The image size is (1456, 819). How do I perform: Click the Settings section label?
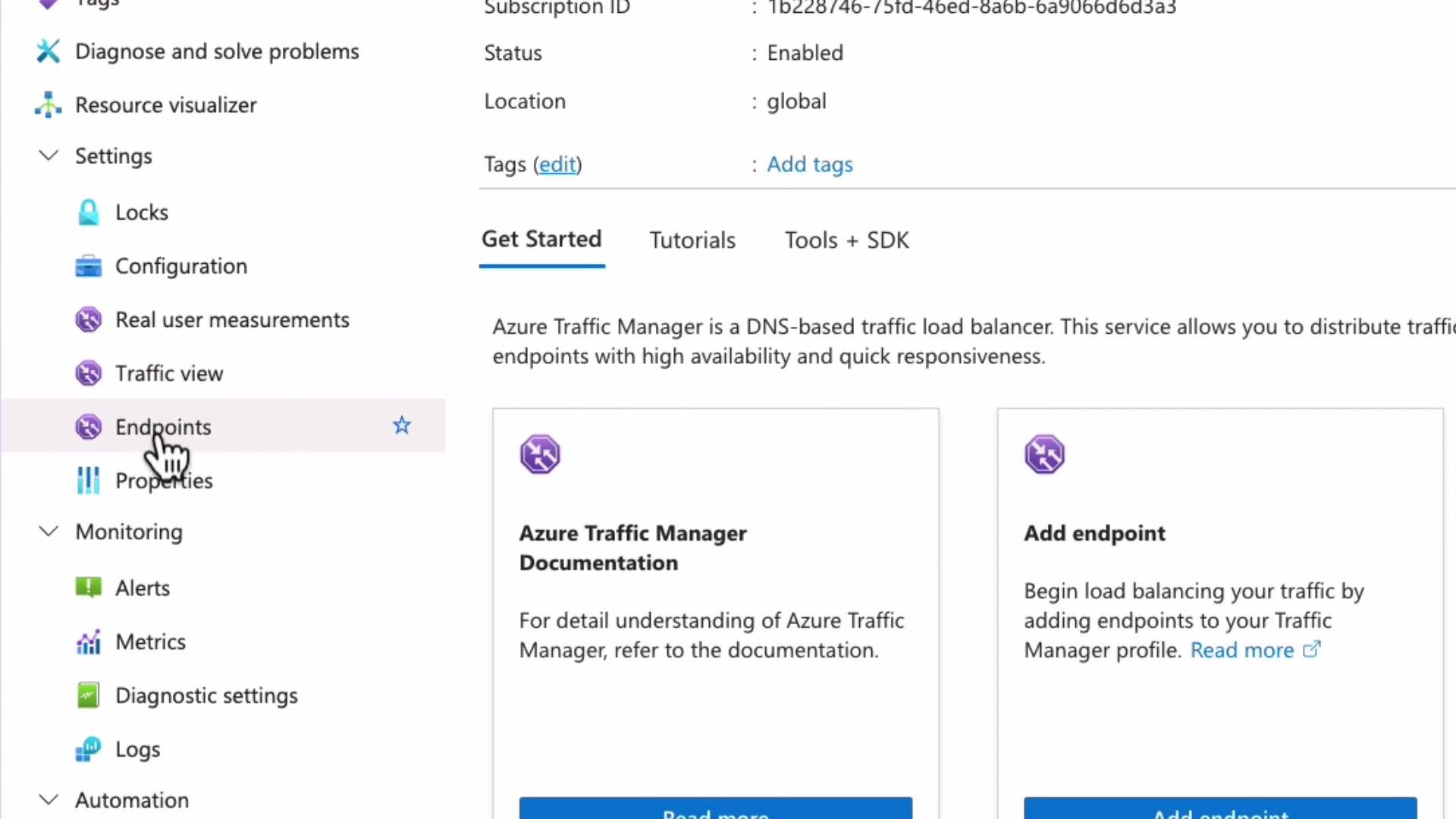pyautogui.click(x=114, y=155)
